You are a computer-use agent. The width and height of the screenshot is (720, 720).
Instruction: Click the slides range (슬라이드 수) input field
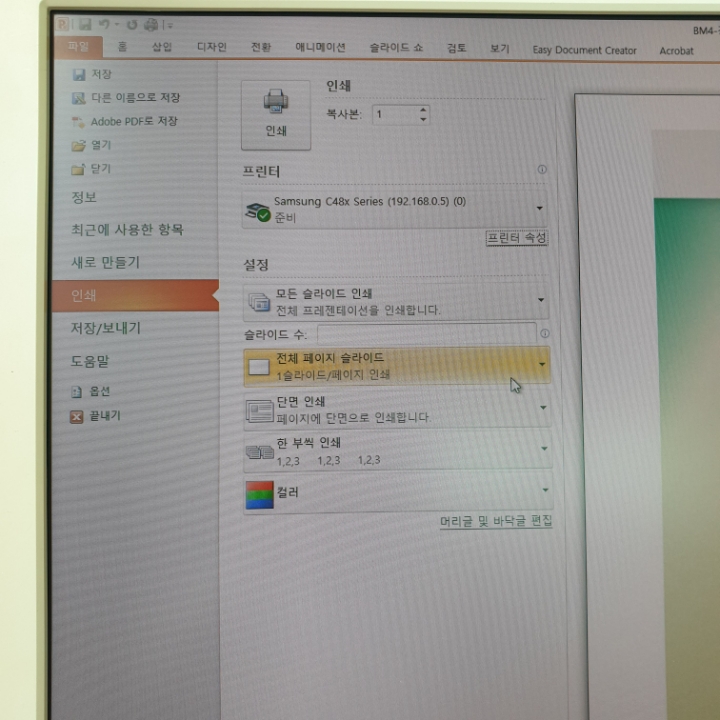[427, 334]
